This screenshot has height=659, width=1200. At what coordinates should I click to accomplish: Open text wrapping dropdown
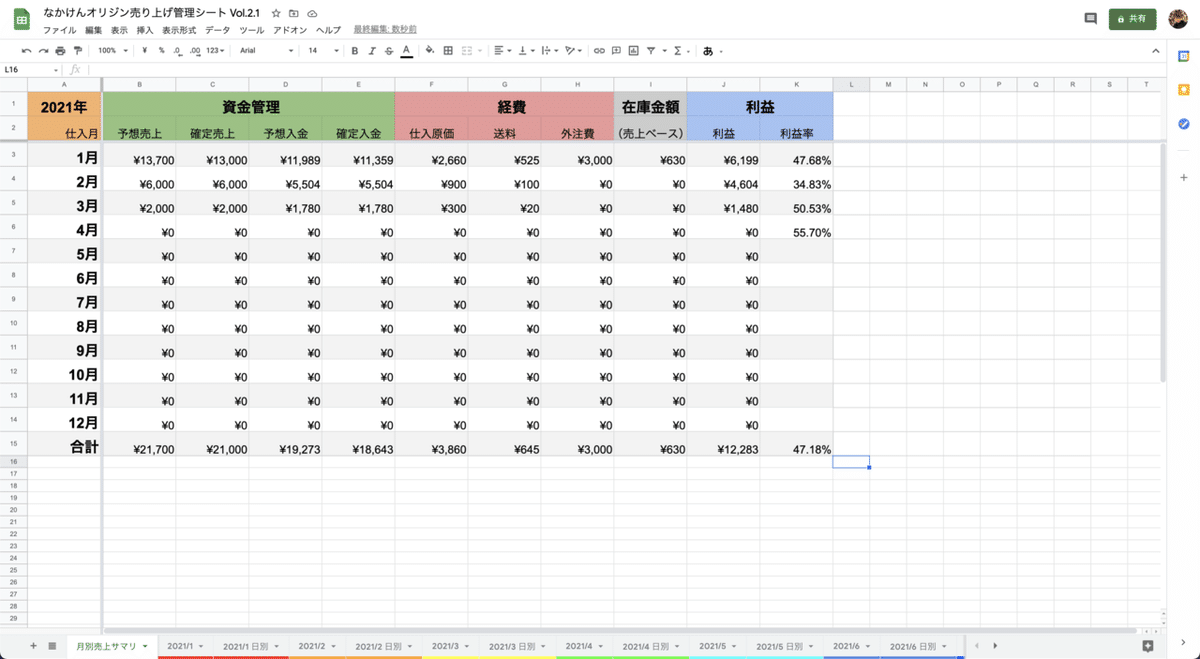[548, 50]
